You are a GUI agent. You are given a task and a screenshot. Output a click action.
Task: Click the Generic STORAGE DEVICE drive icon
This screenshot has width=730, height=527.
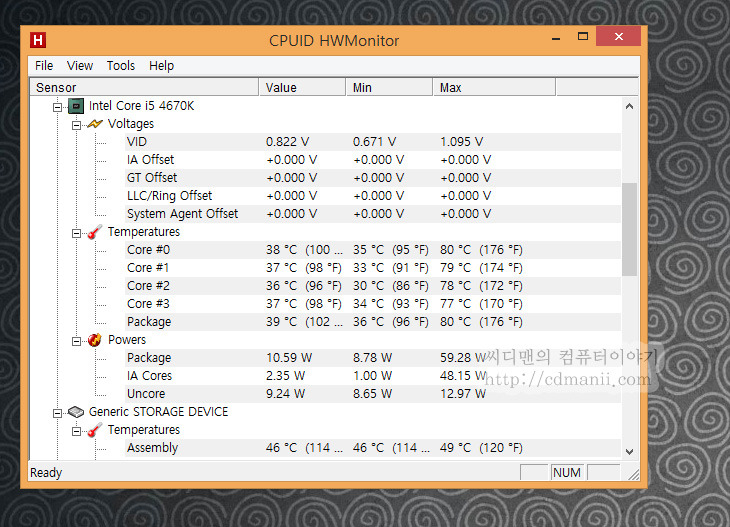click(75, 412)
